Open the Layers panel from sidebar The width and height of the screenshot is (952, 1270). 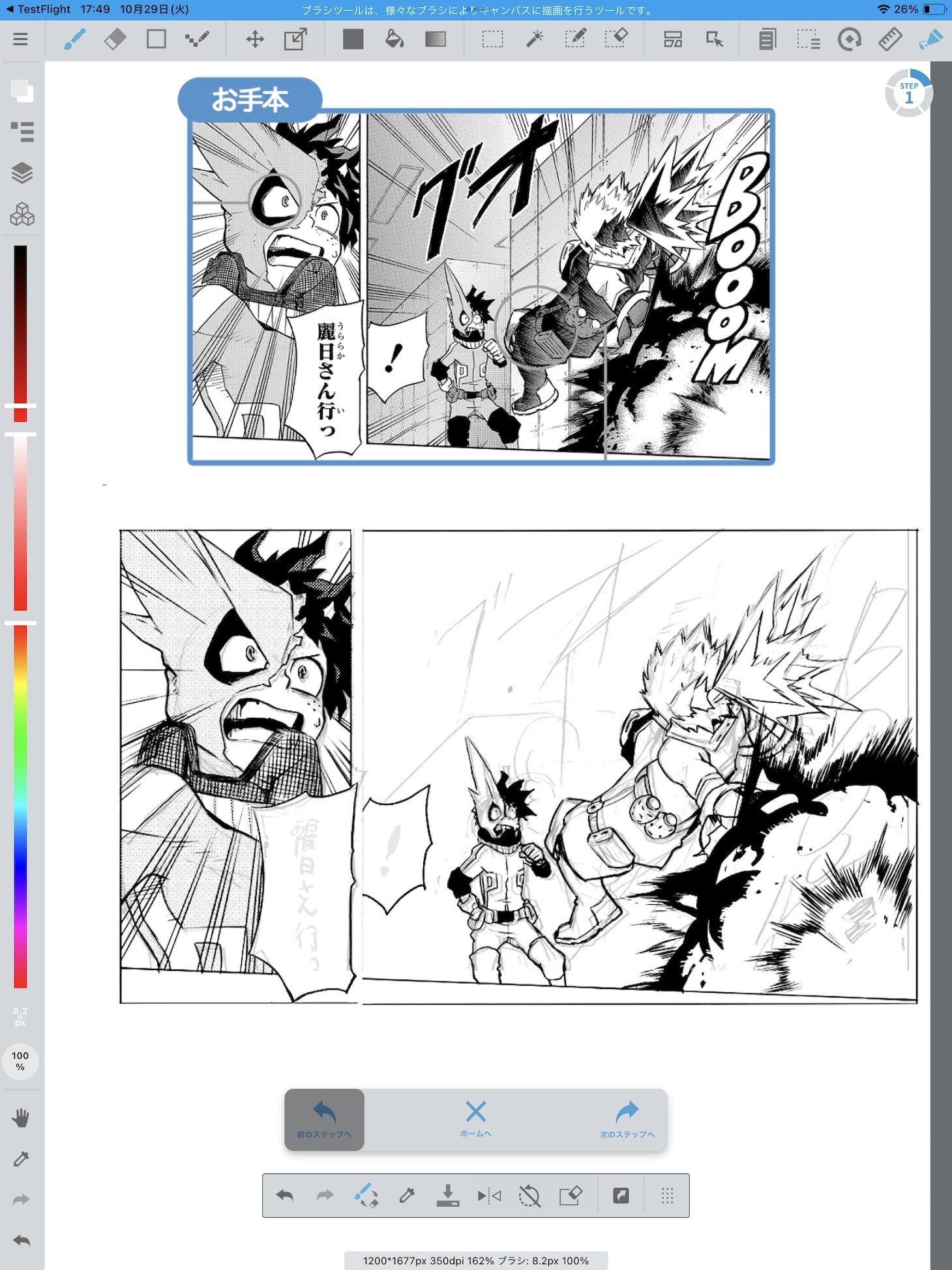click(x=22, y=173)
